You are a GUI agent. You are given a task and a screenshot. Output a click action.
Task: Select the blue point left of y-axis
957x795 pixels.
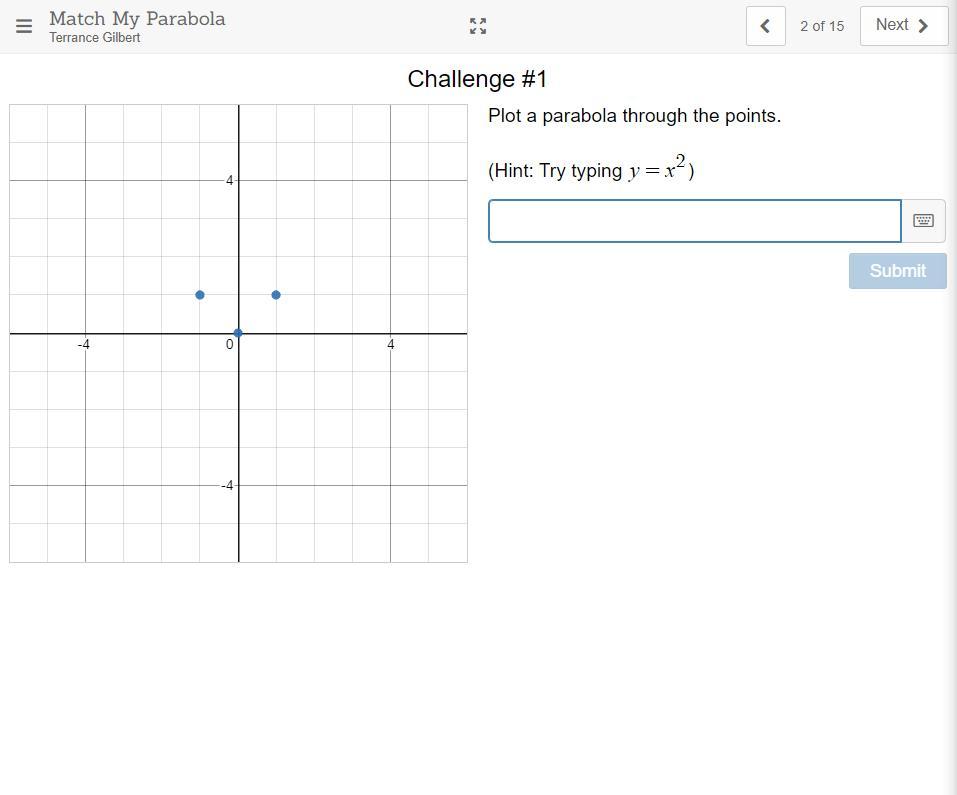tap(200, 295)
